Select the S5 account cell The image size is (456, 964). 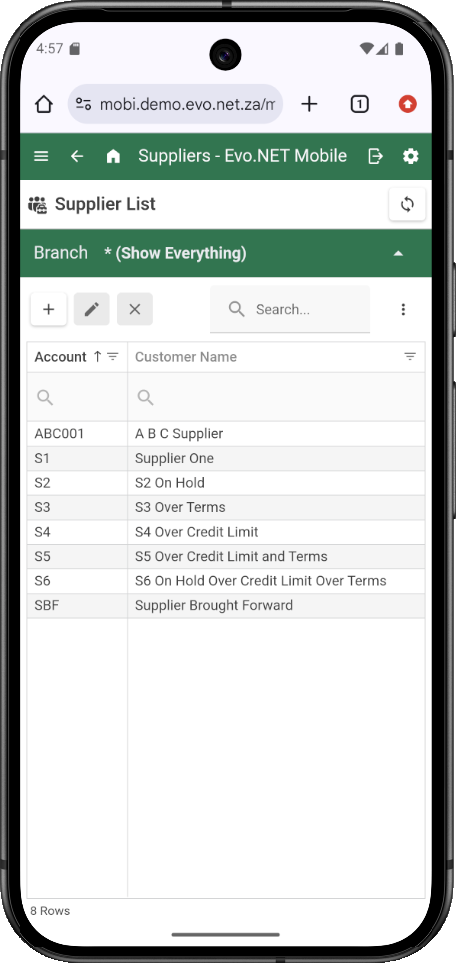(77, 556)
